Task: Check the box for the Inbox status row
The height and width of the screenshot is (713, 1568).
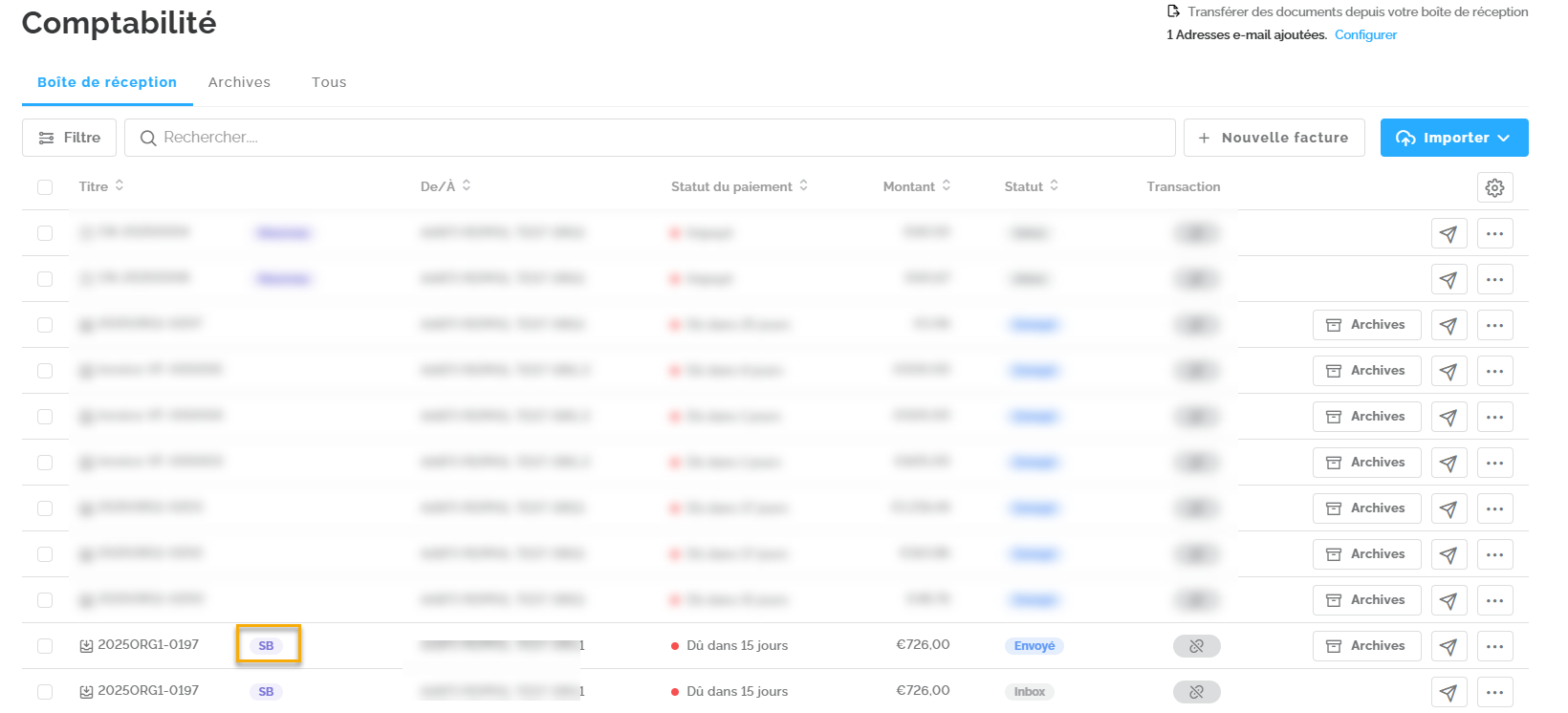Action: (x=45, y=692)
